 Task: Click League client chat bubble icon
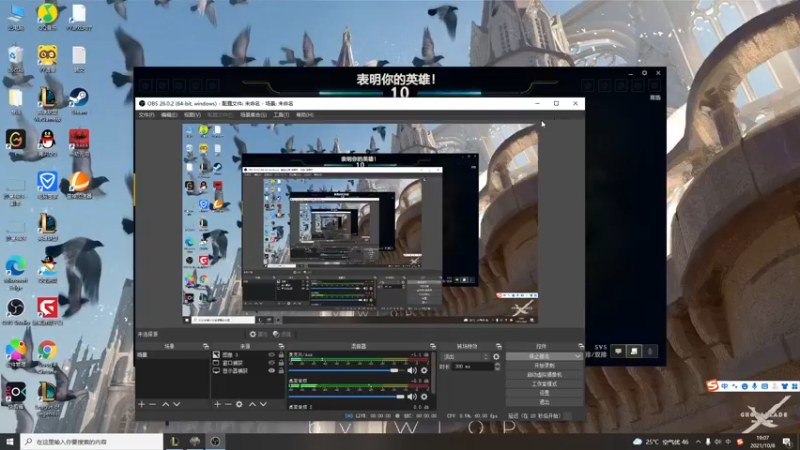click(x=618, y=351)
